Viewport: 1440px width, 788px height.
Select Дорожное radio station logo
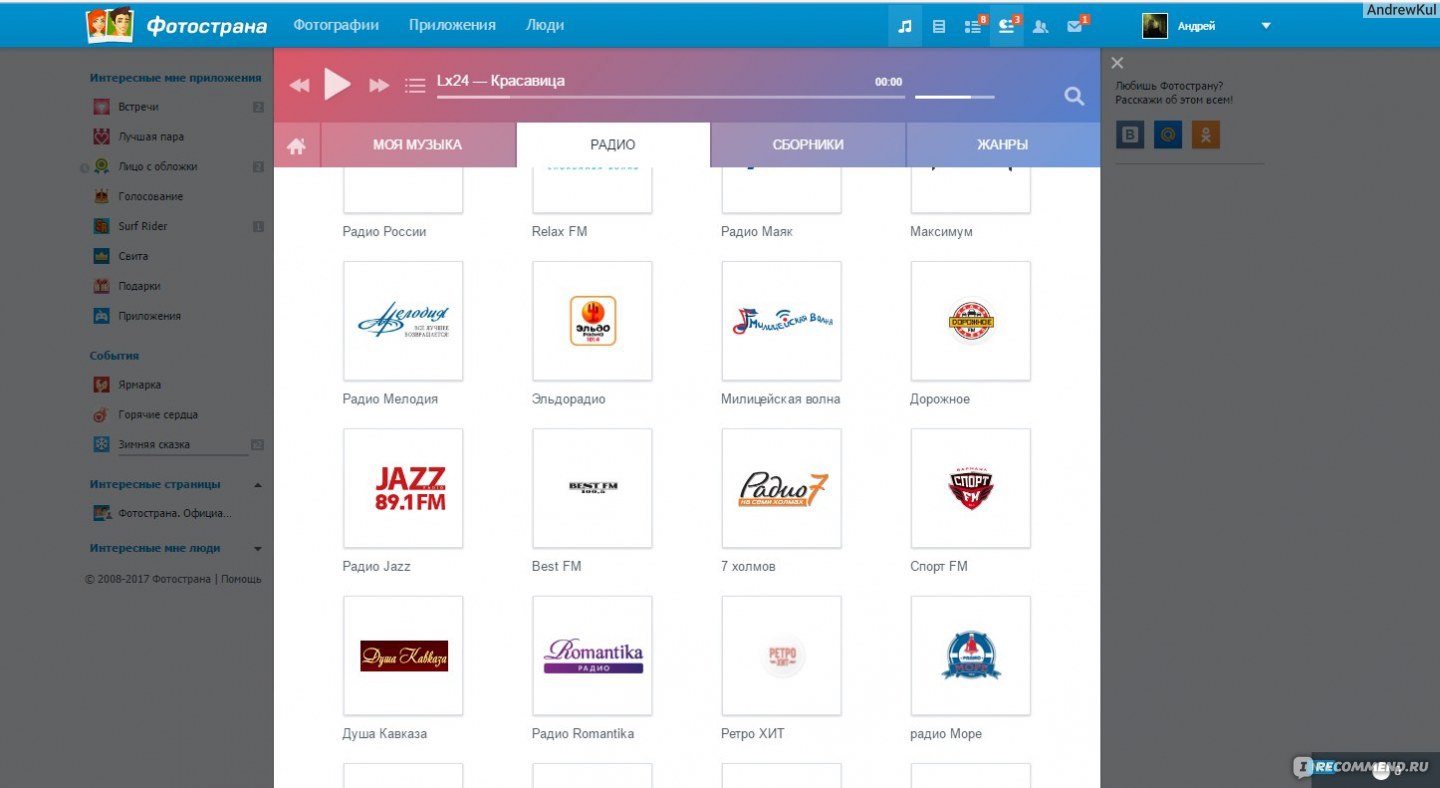pos(970,321)
